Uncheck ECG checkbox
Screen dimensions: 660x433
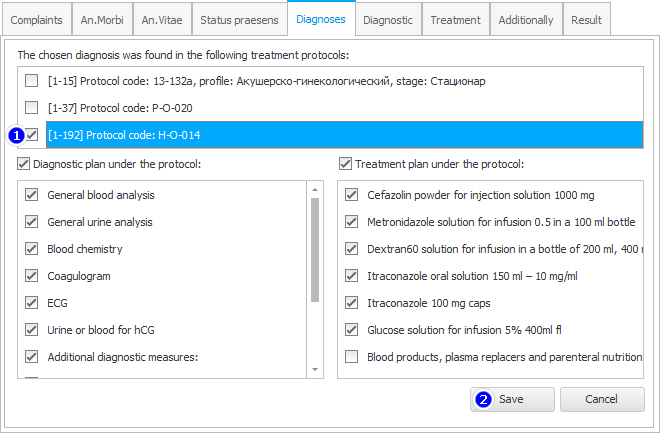pos(32,303)
